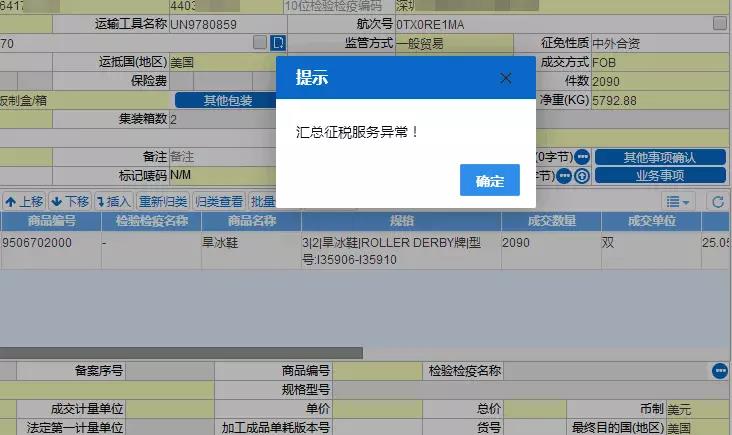Click the ROLLER DERBY specification cell

coord(401,251)
